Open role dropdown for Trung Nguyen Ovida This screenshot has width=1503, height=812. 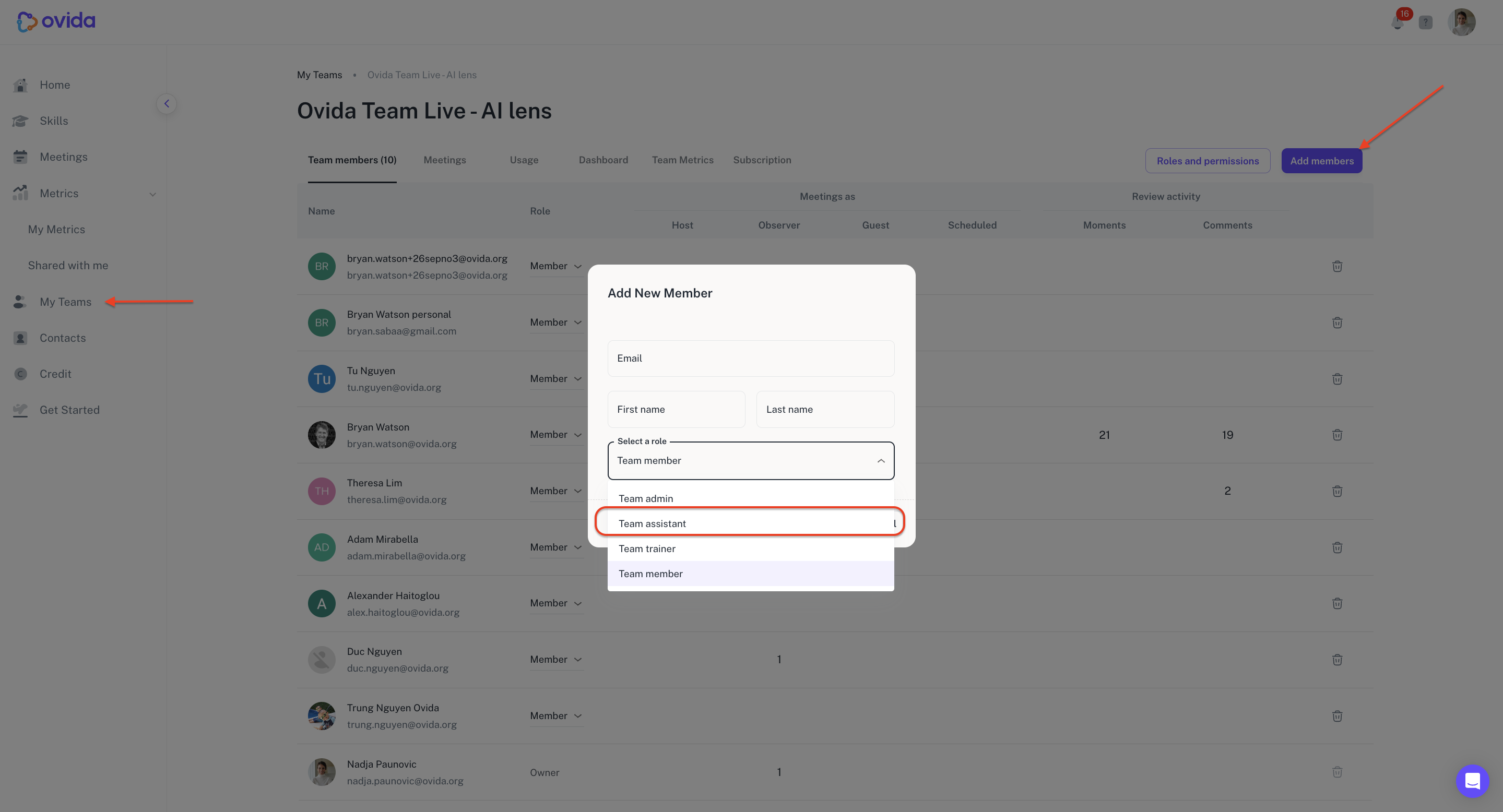pos(556,716)
